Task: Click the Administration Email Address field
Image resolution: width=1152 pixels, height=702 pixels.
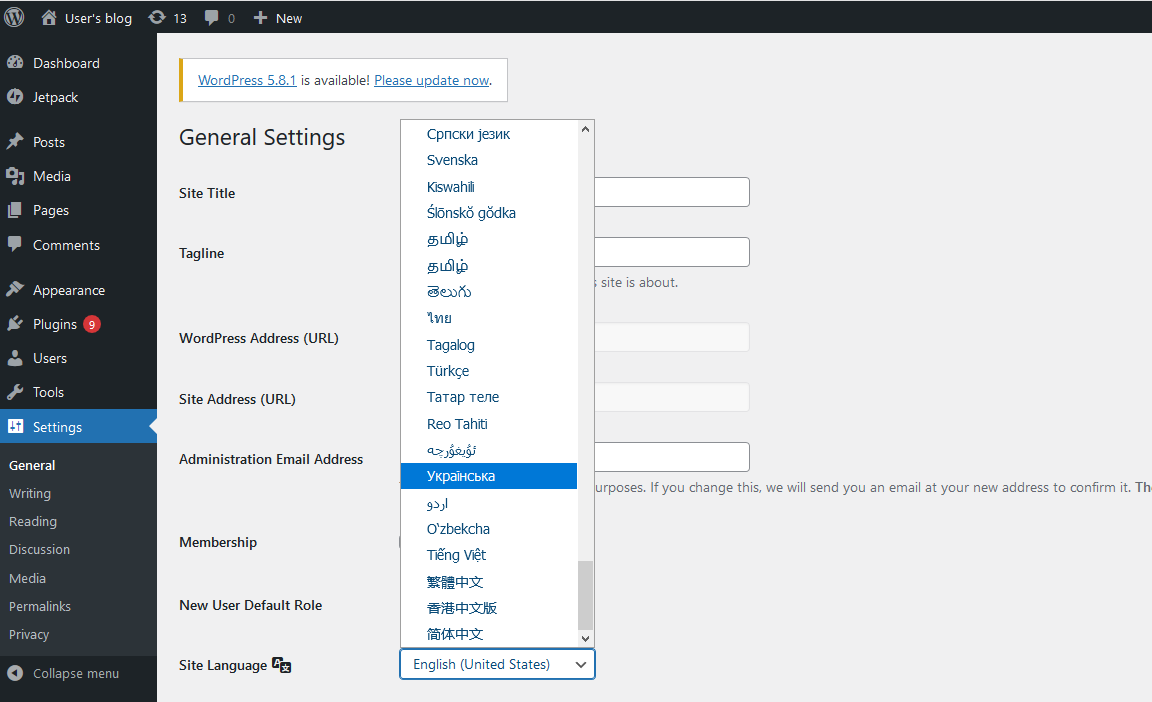Action: point(672,457)
